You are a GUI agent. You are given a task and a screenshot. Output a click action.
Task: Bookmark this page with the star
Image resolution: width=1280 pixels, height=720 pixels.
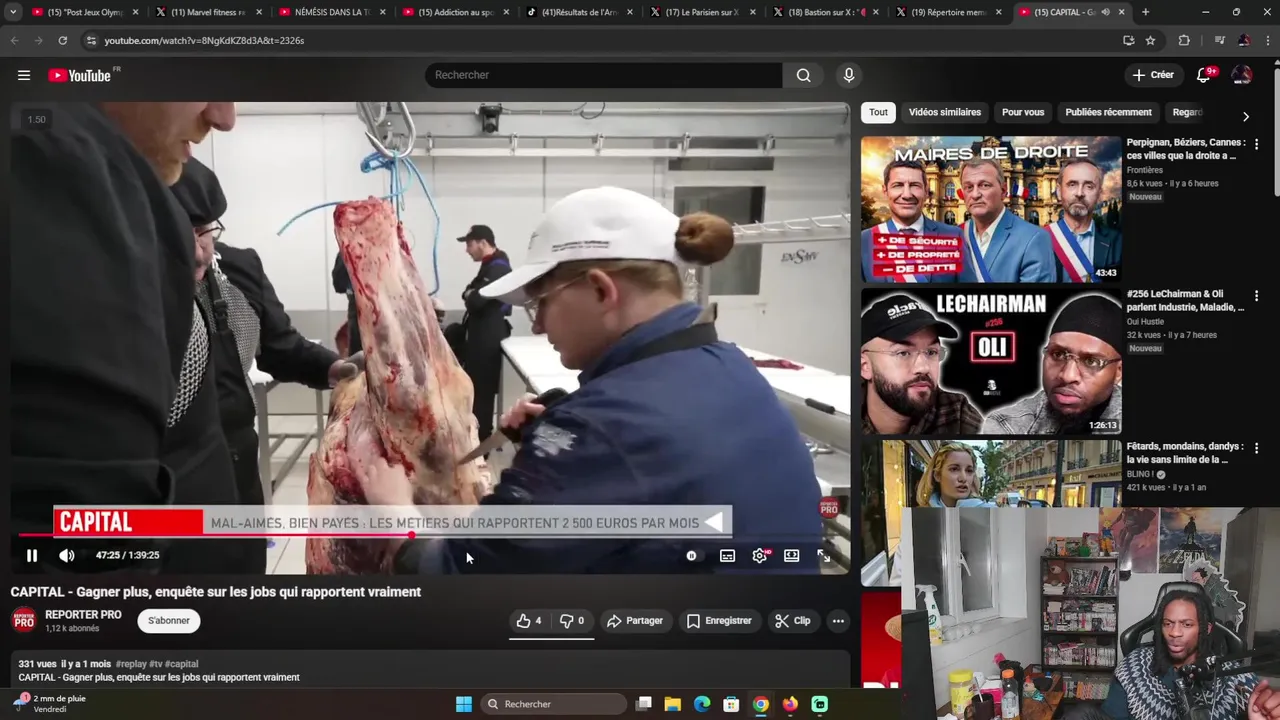coord(1150,40)
